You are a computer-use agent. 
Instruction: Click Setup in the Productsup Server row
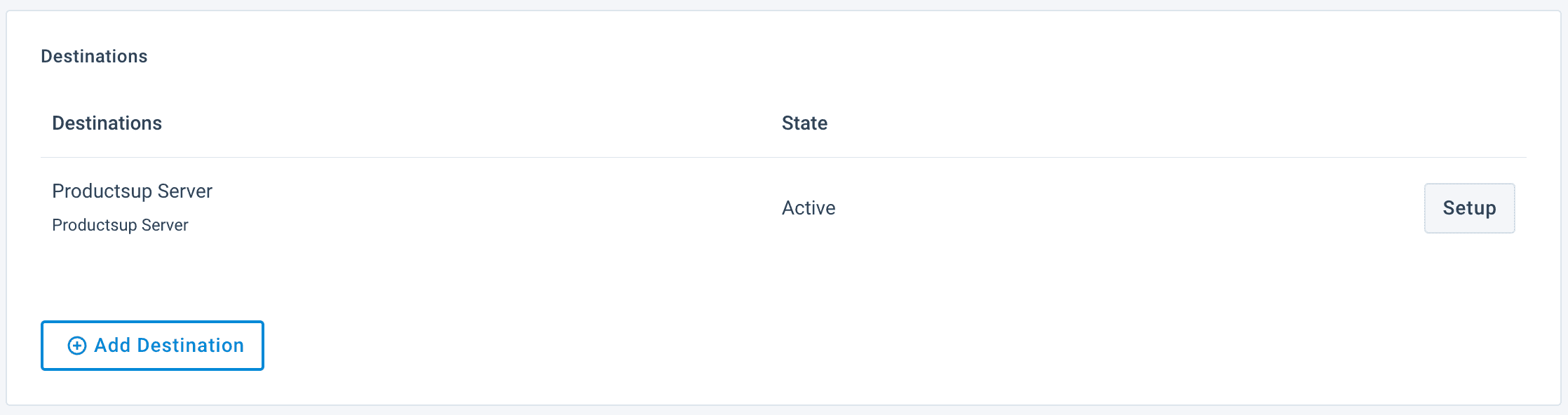(x=1468, y=208)
